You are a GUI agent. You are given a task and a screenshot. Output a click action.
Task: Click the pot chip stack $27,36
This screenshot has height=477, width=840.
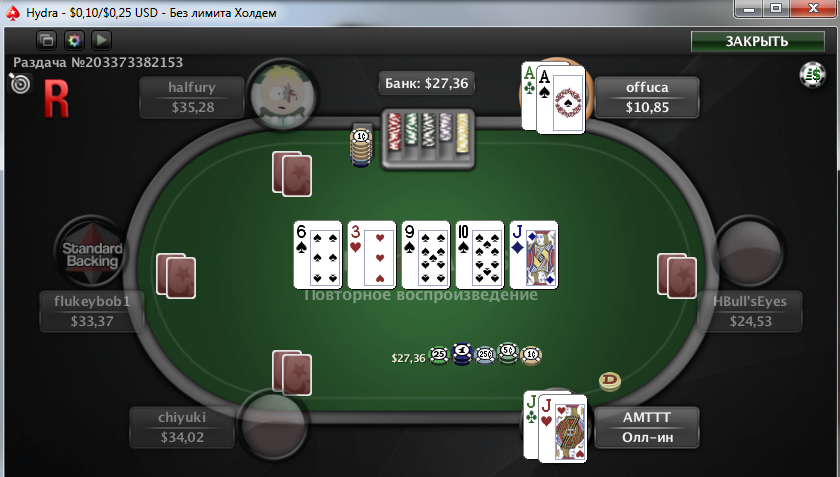(467, 355)
